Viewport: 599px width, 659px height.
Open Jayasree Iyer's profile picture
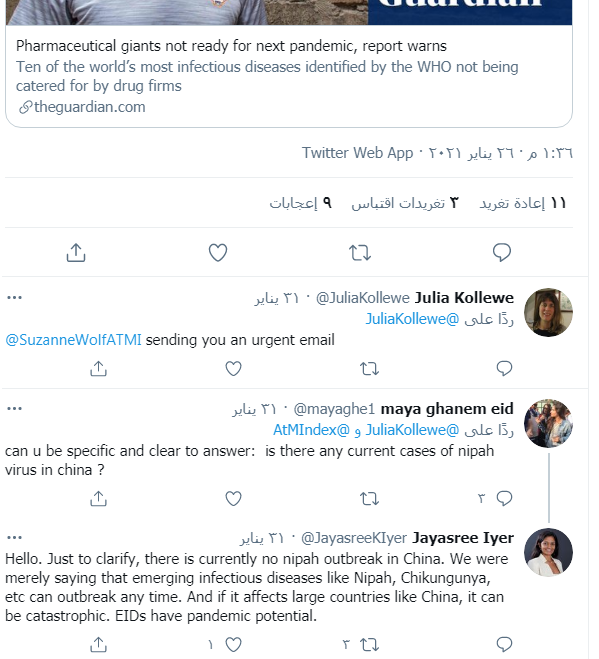[548, 552]
